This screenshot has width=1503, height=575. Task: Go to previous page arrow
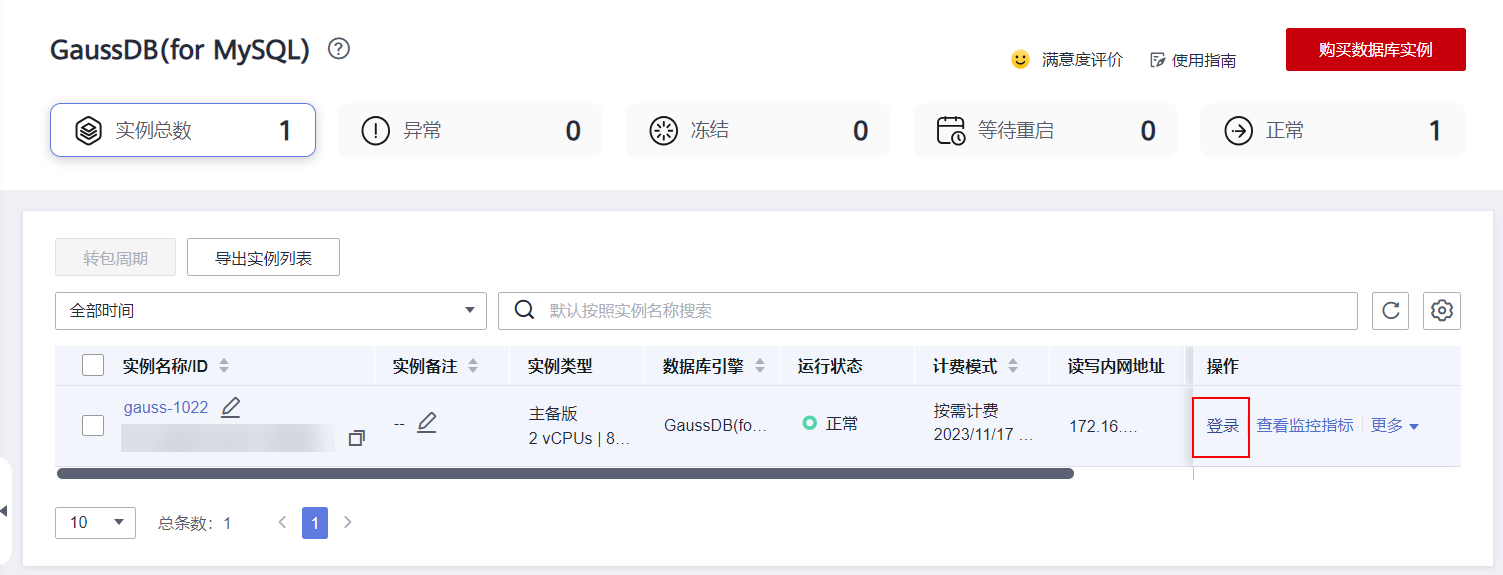282,522
